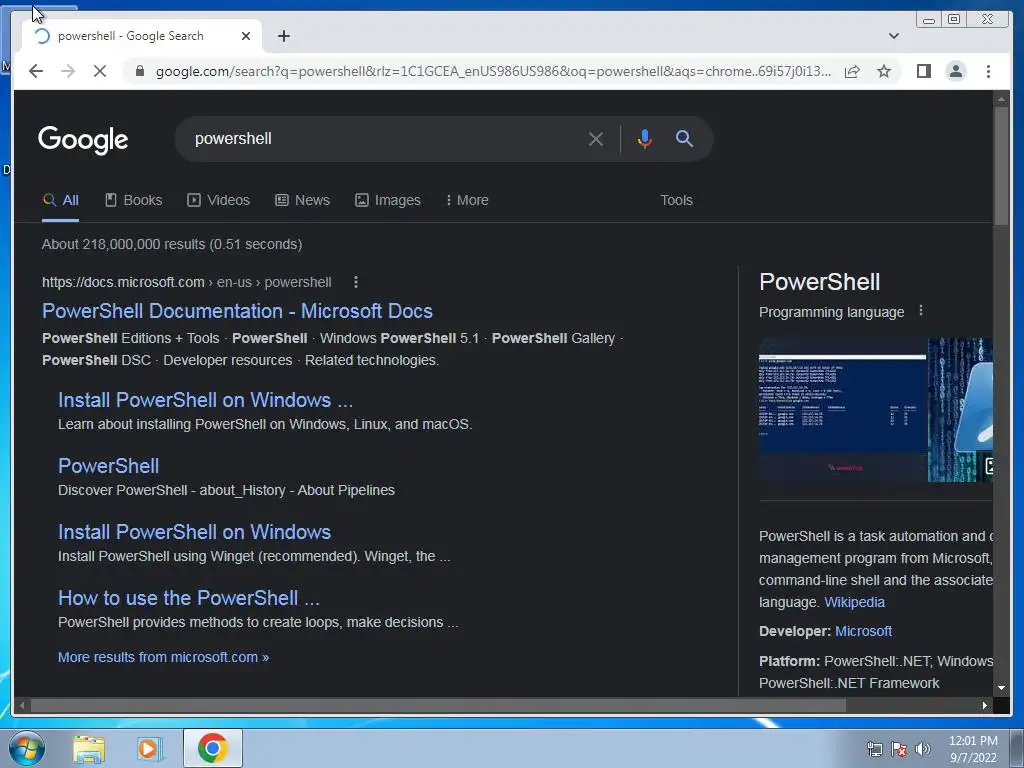1024x768 pixels.
Task: Switch to Images results
Action: (x=388, y=200)
